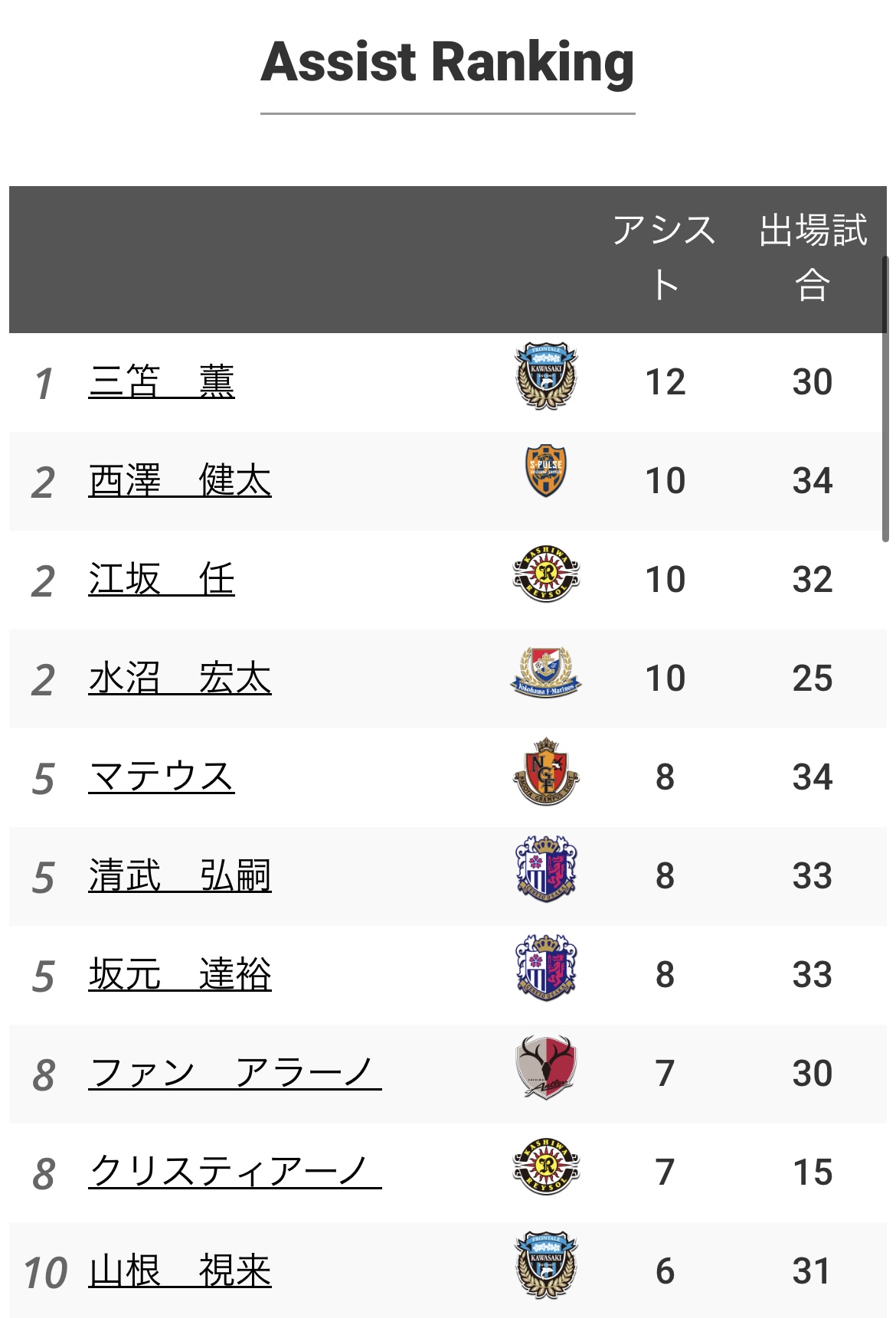Click the vertical scrollbar on right edge

pyautogui.click(x=885, y=398)
